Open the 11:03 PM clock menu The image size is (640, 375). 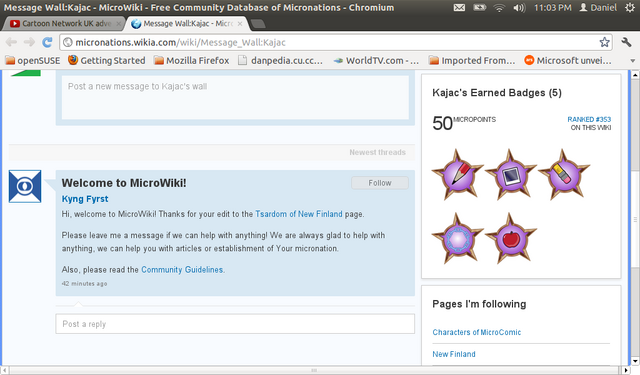click(553, 7)
